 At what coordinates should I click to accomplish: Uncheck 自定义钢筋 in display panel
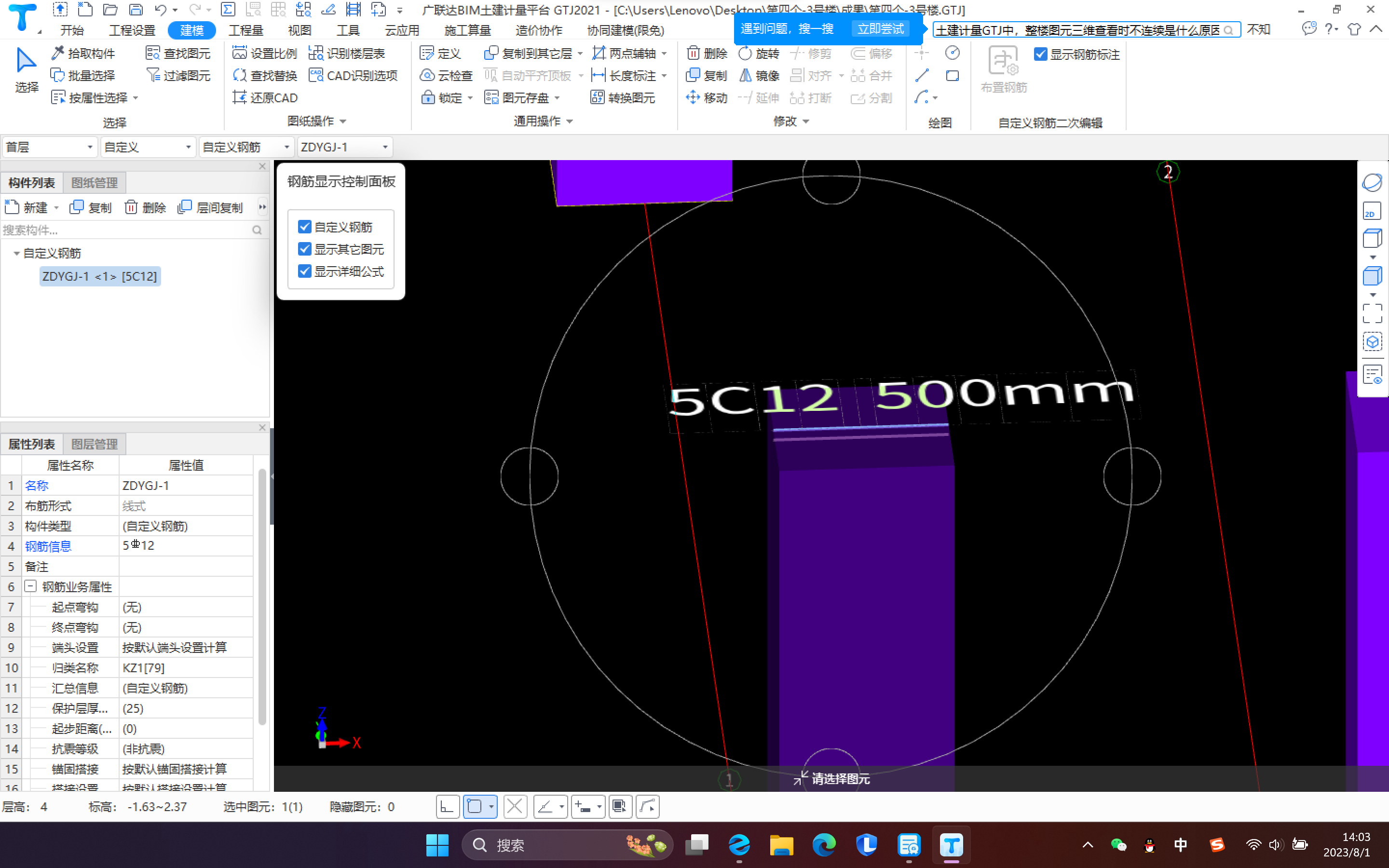point(305,227)
